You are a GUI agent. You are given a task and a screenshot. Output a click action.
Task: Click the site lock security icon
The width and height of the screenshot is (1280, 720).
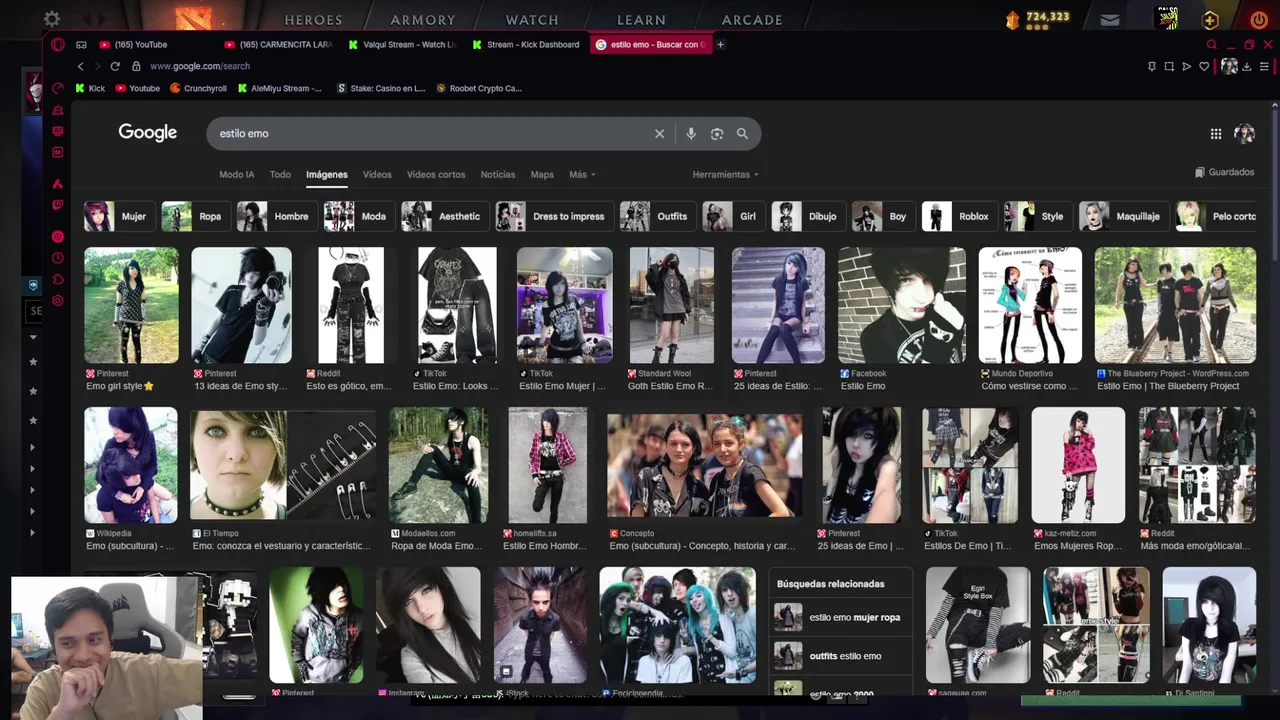[x=136, y=66]
